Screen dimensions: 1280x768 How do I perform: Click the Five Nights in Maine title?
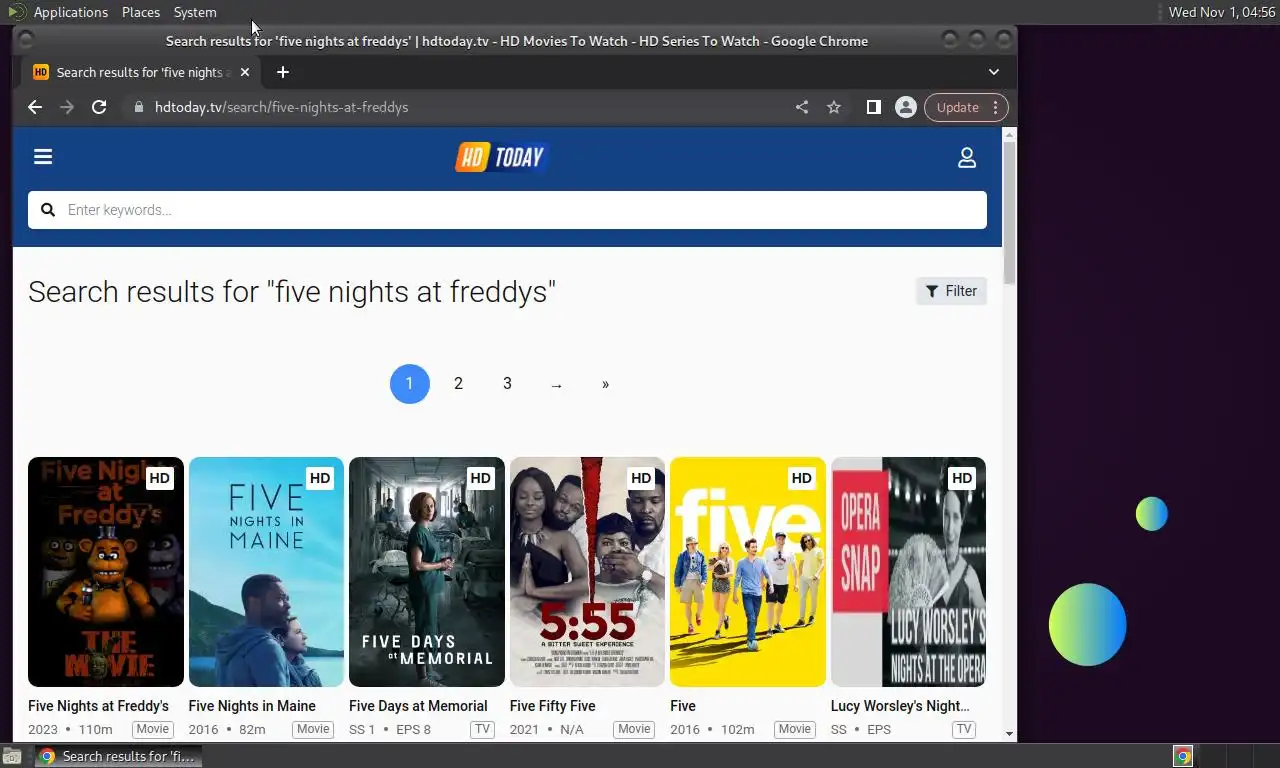(252, 706)
